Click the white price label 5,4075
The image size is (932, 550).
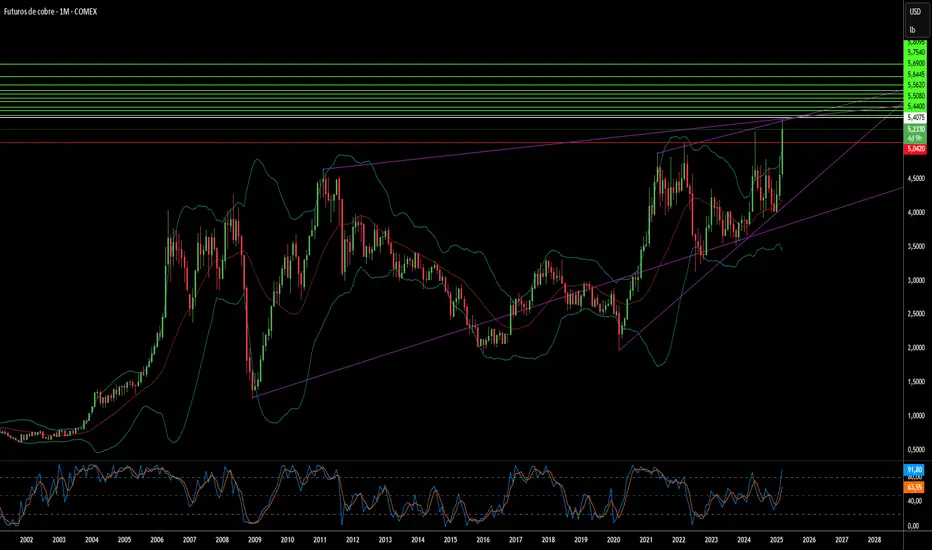pos(915,118)
